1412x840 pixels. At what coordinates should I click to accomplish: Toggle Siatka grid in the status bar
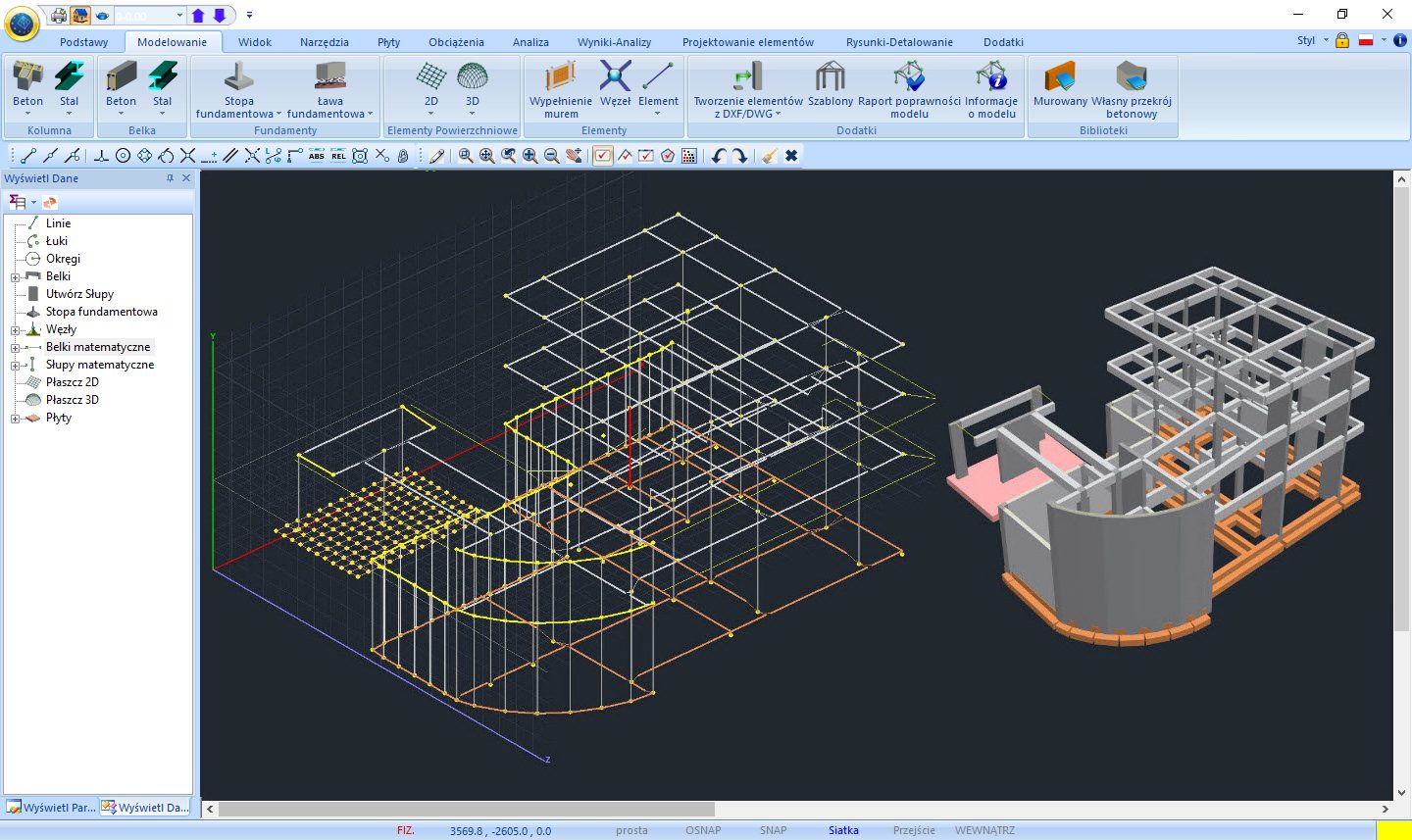(x=843, y=831)
